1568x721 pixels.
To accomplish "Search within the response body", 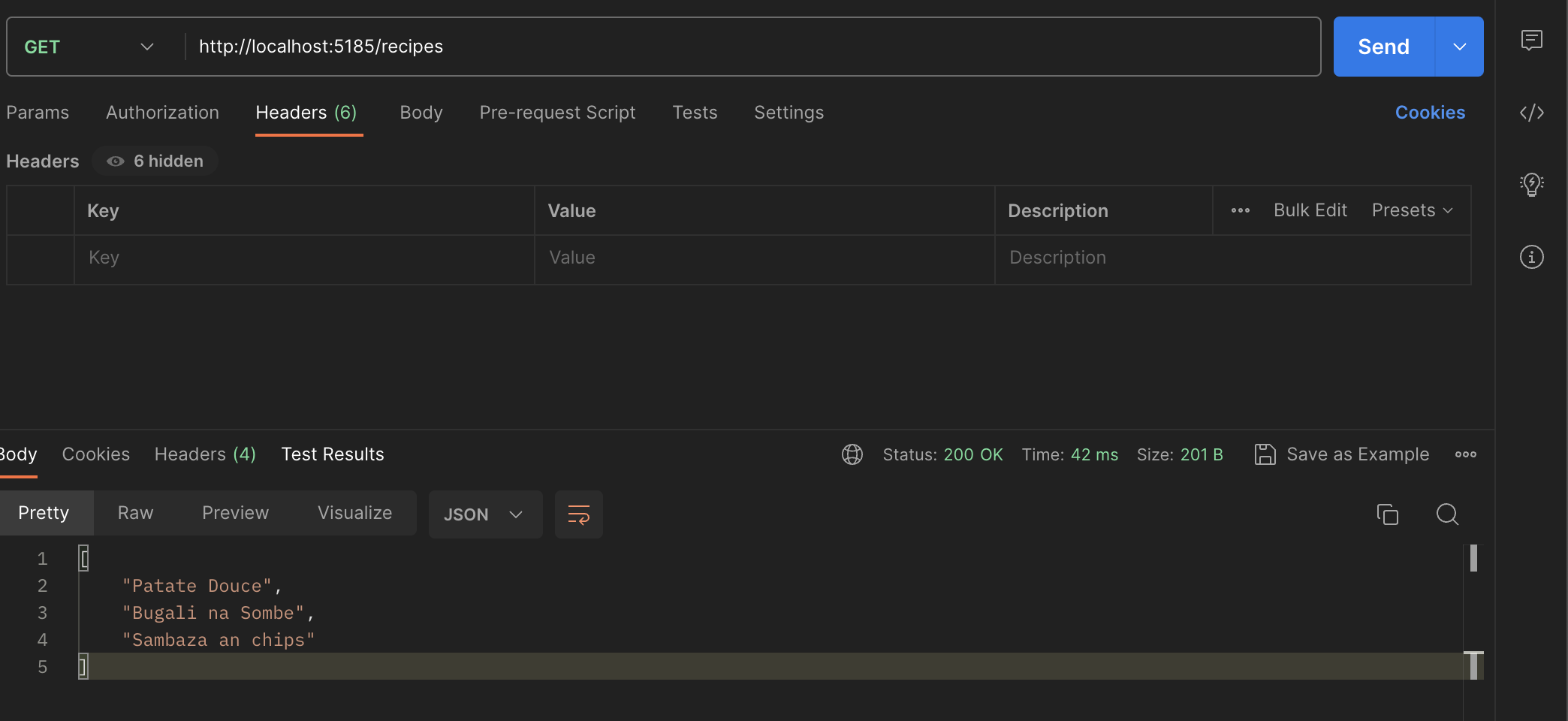I will pyautogui.click(x=1447, y=514).
